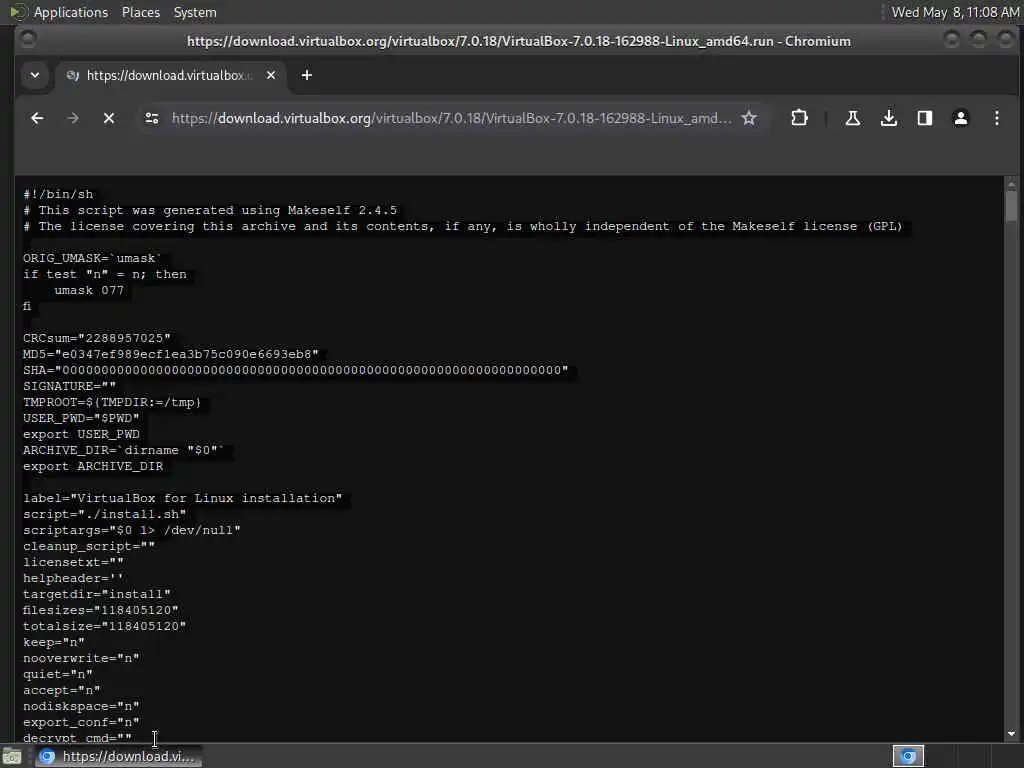Click the MD5 checksum line

(x=171, y=354)
